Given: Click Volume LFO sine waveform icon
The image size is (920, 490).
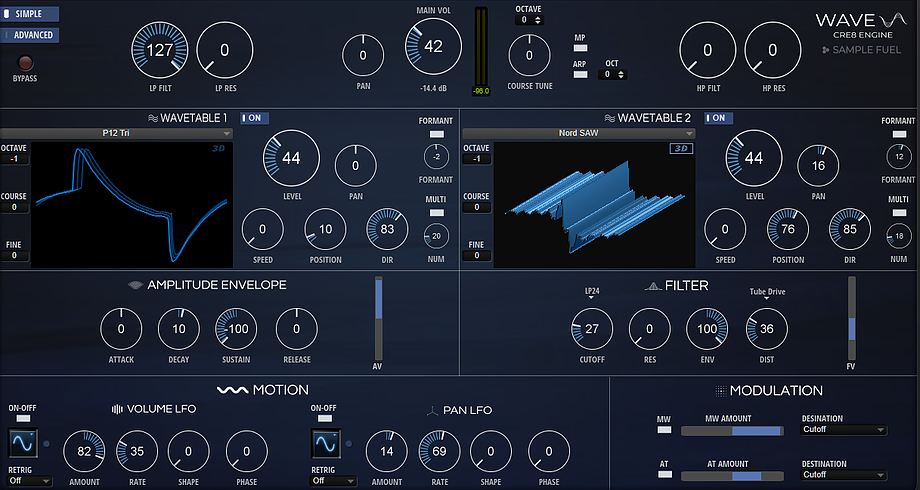Looking at the screenshot, I should pyautogui.click(x=23, y=444).
